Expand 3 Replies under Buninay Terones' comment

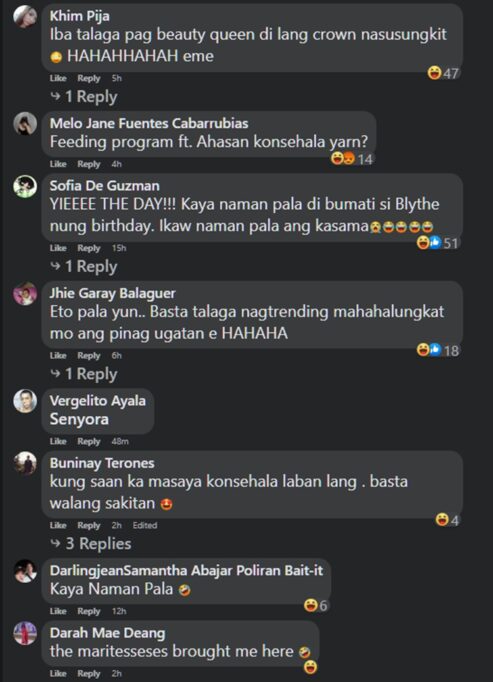click(x=91, y=544)
